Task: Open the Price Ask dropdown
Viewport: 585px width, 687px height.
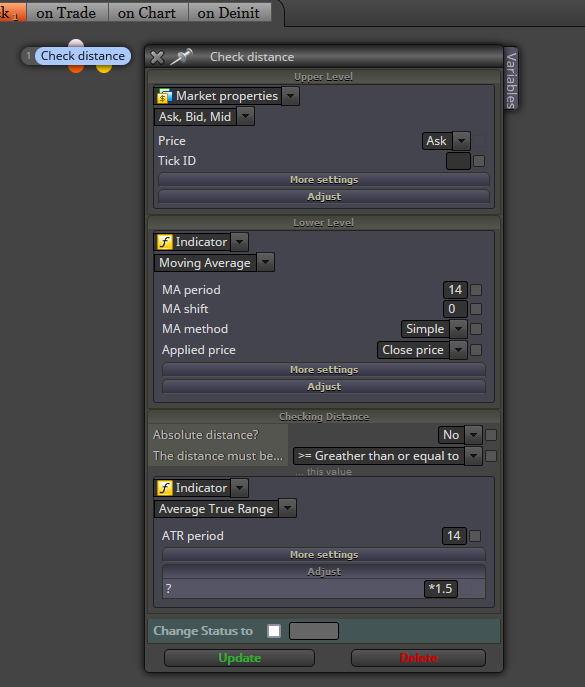Action: click(x=461, y=141)
